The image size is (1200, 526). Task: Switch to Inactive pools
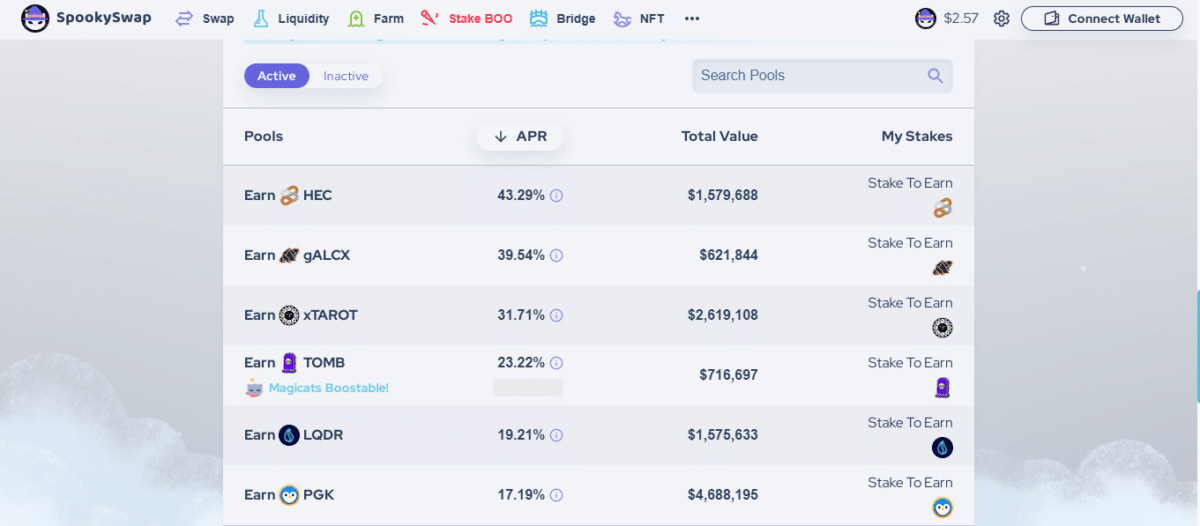tap(346, 76)
